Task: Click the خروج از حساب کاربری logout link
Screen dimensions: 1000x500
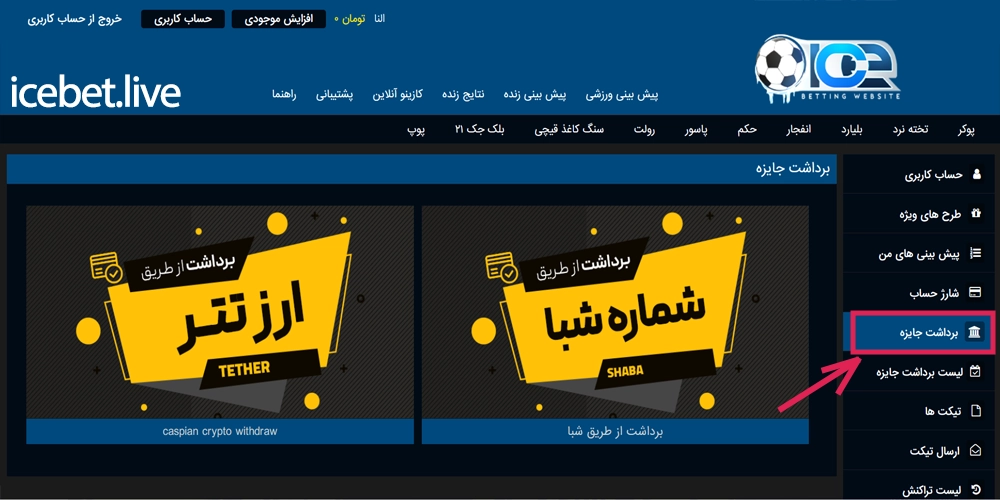Action: tap(74, 18)
